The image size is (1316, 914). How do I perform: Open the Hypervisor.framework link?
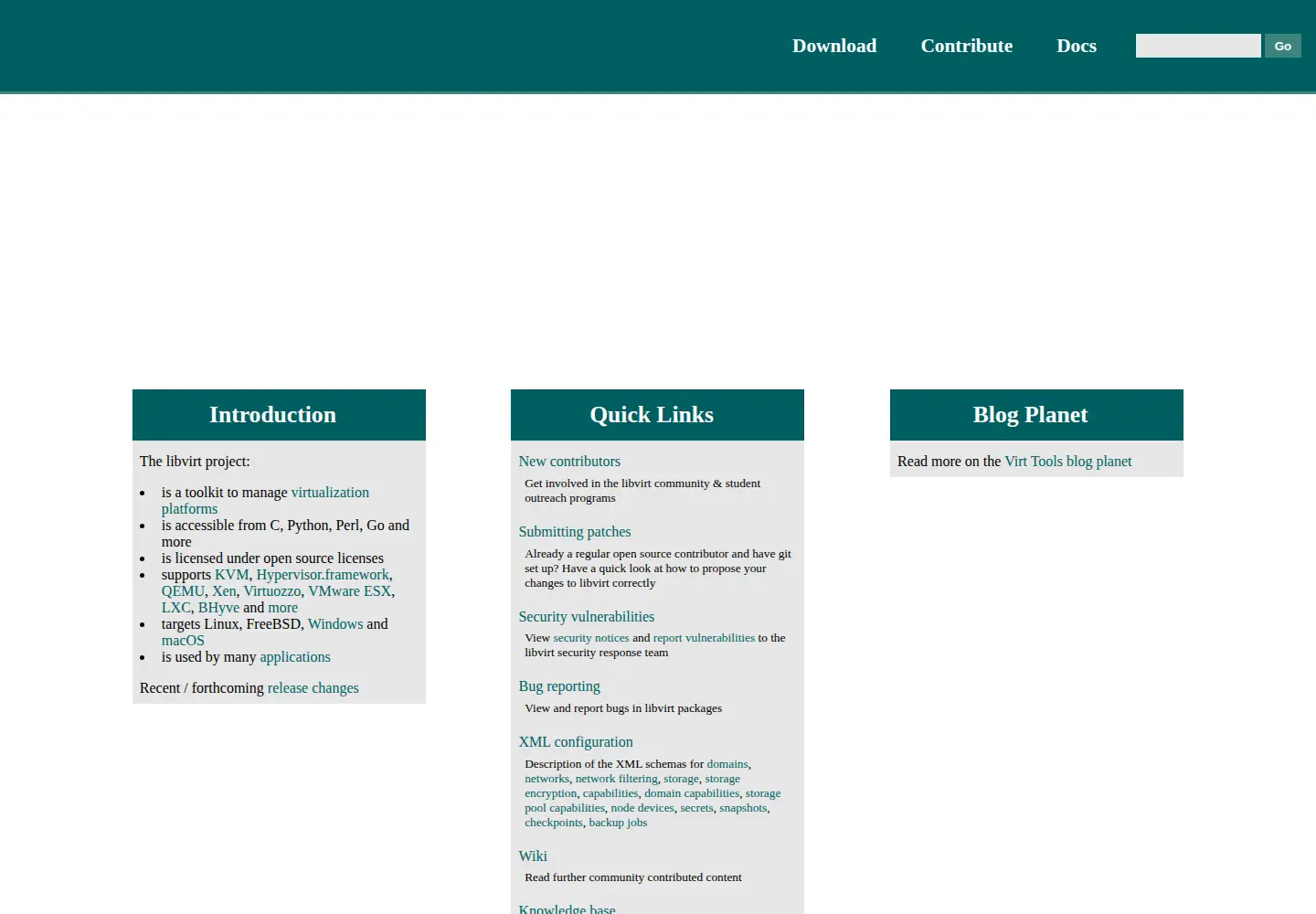pyautogui.click(x=323, y=575)
